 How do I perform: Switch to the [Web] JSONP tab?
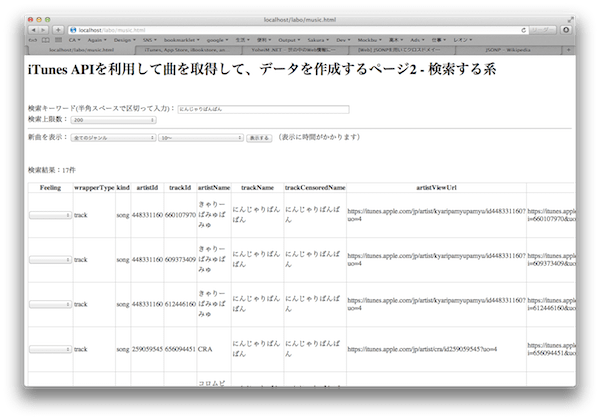[x=401, y=50]
